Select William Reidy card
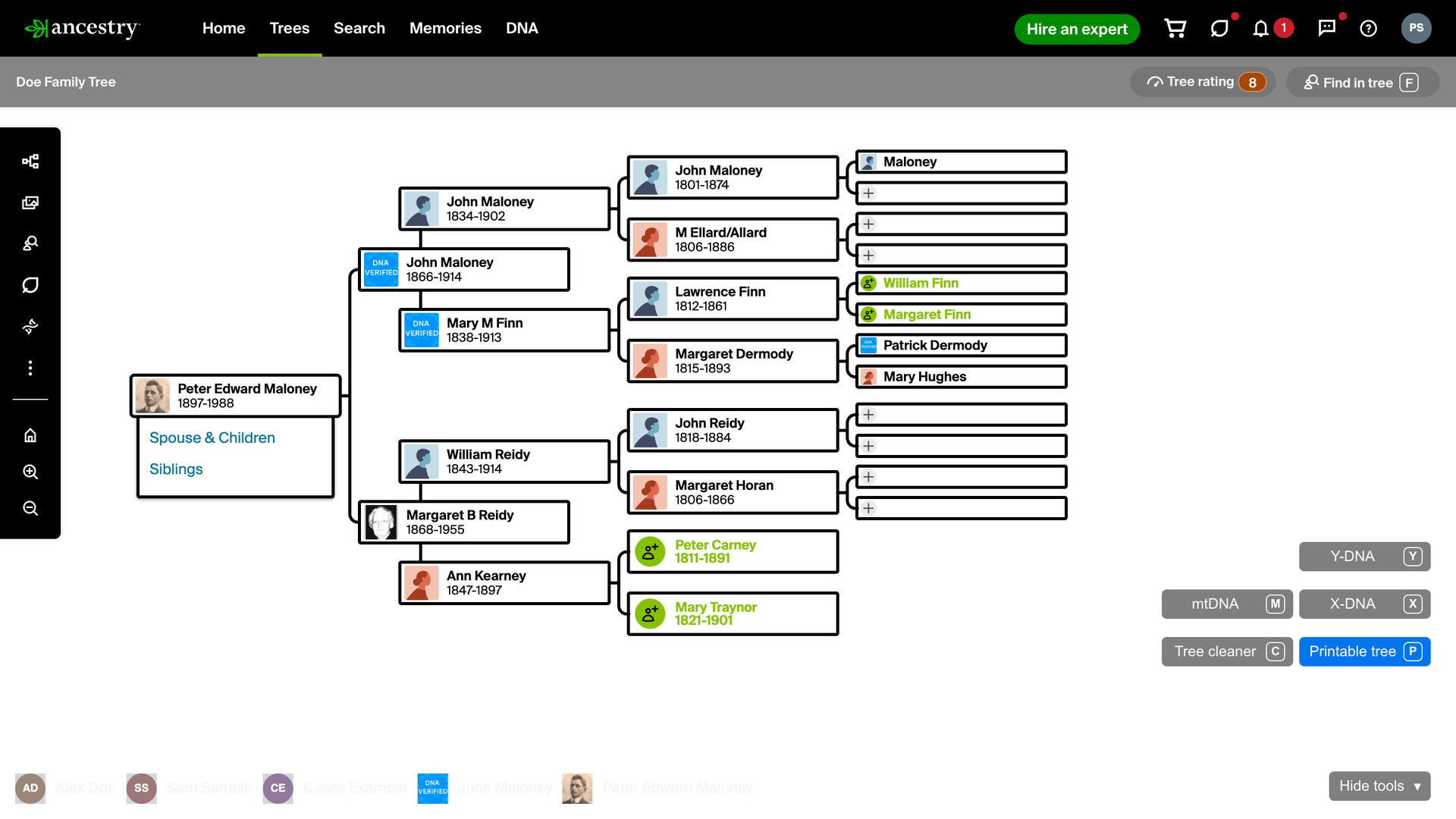This screenshot has width=1456, height=819. (504, 462)
